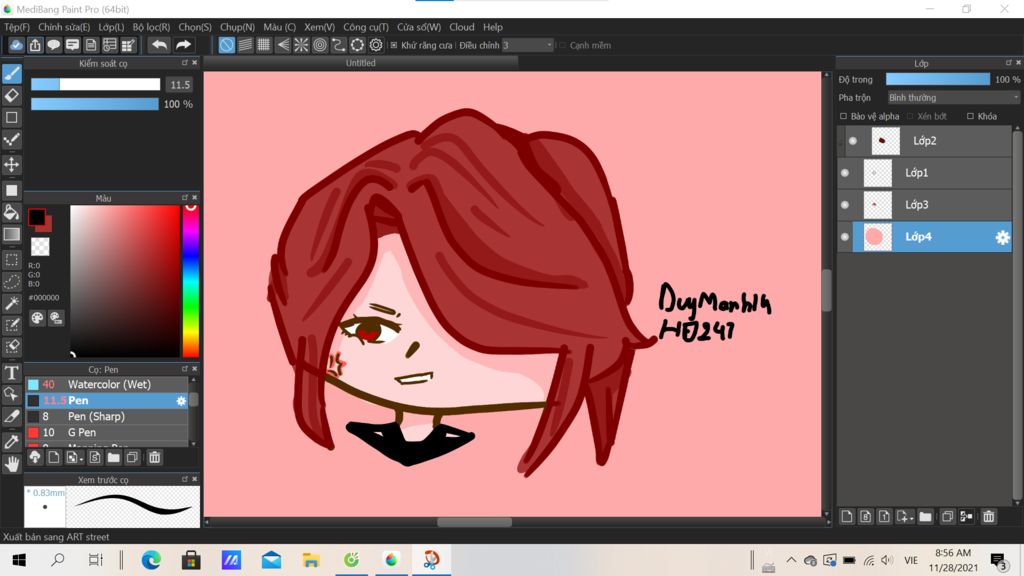The width and height of the screenshot is (1024, 576).
Task: Select the Move tool
Action: pos(12,164)
